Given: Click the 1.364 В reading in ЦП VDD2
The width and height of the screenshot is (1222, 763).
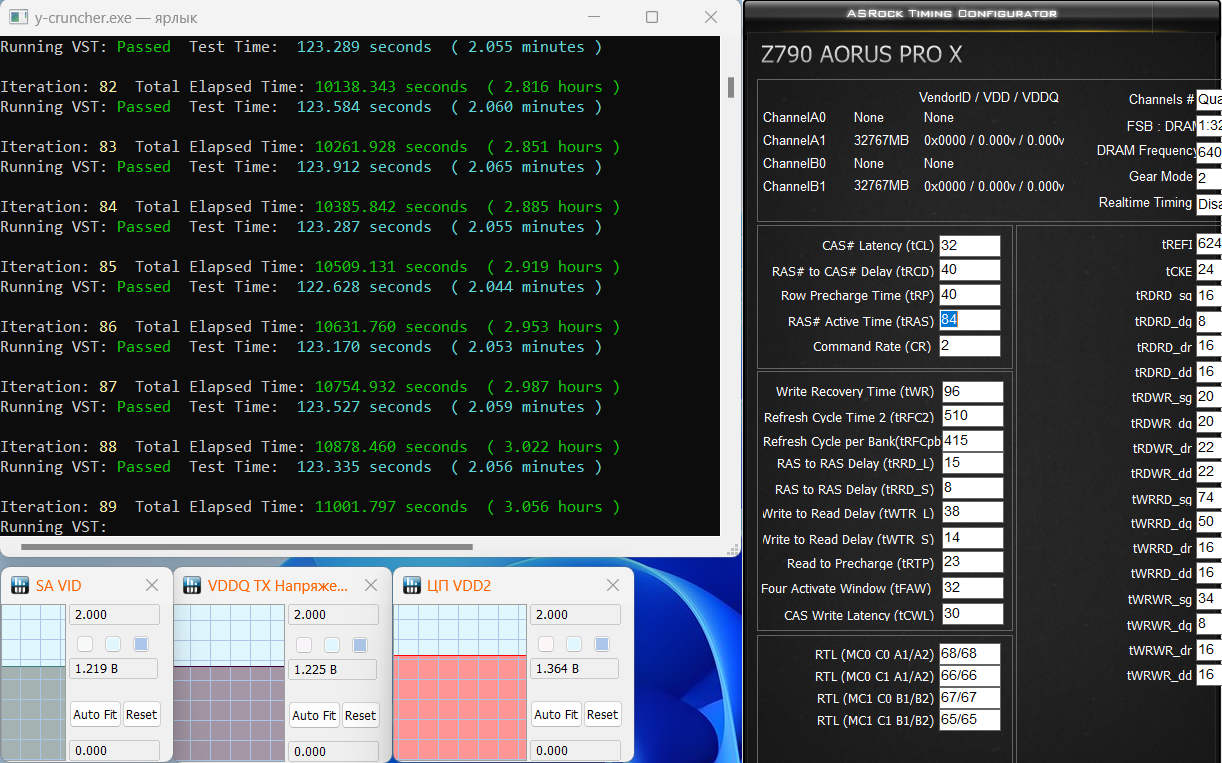Looking at the screenshot, I should tap(575, 668).
